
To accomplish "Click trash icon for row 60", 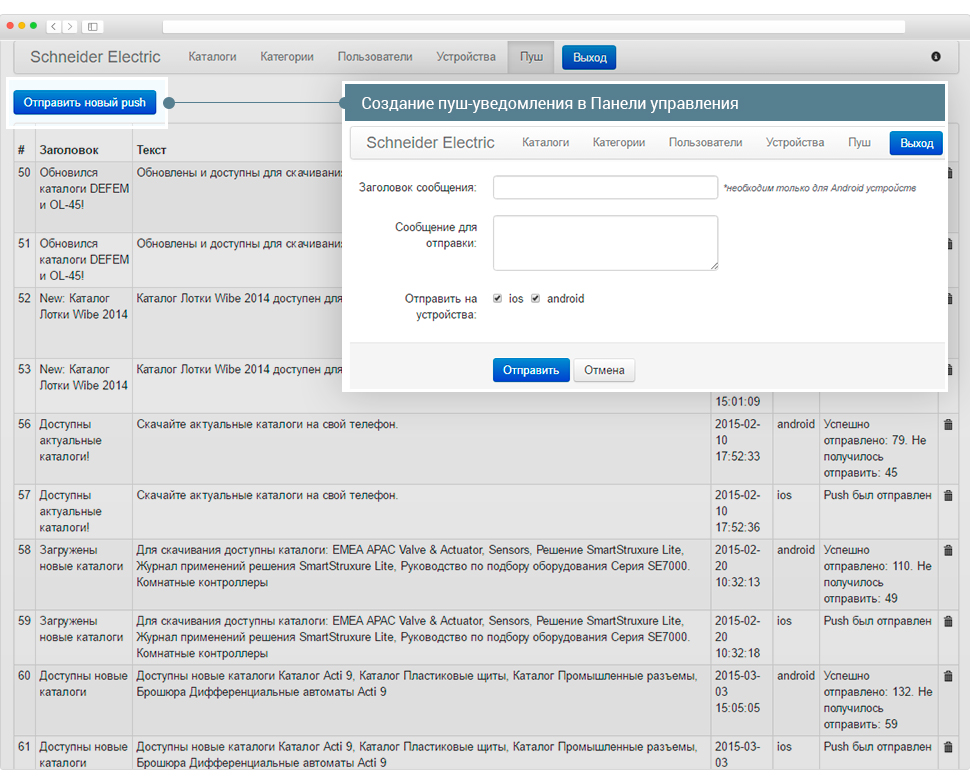I will coord(948,677).
